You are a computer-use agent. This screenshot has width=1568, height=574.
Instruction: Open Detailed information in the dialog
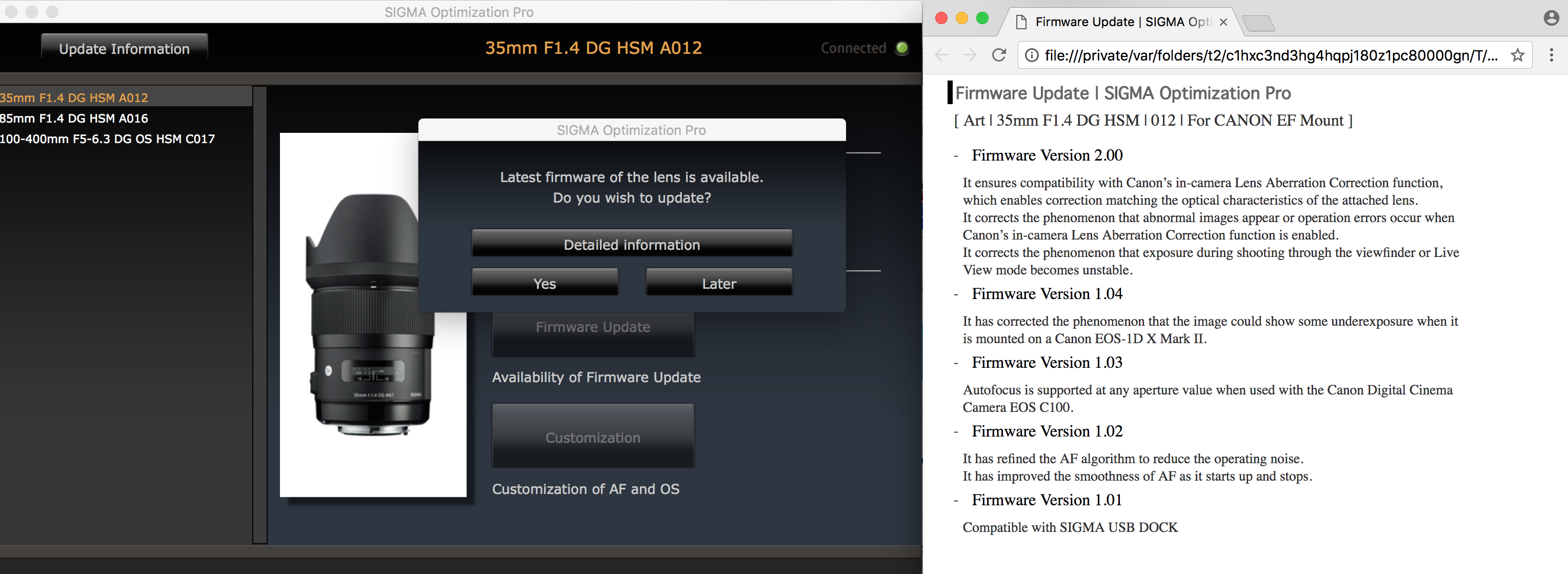coord(632,244)
